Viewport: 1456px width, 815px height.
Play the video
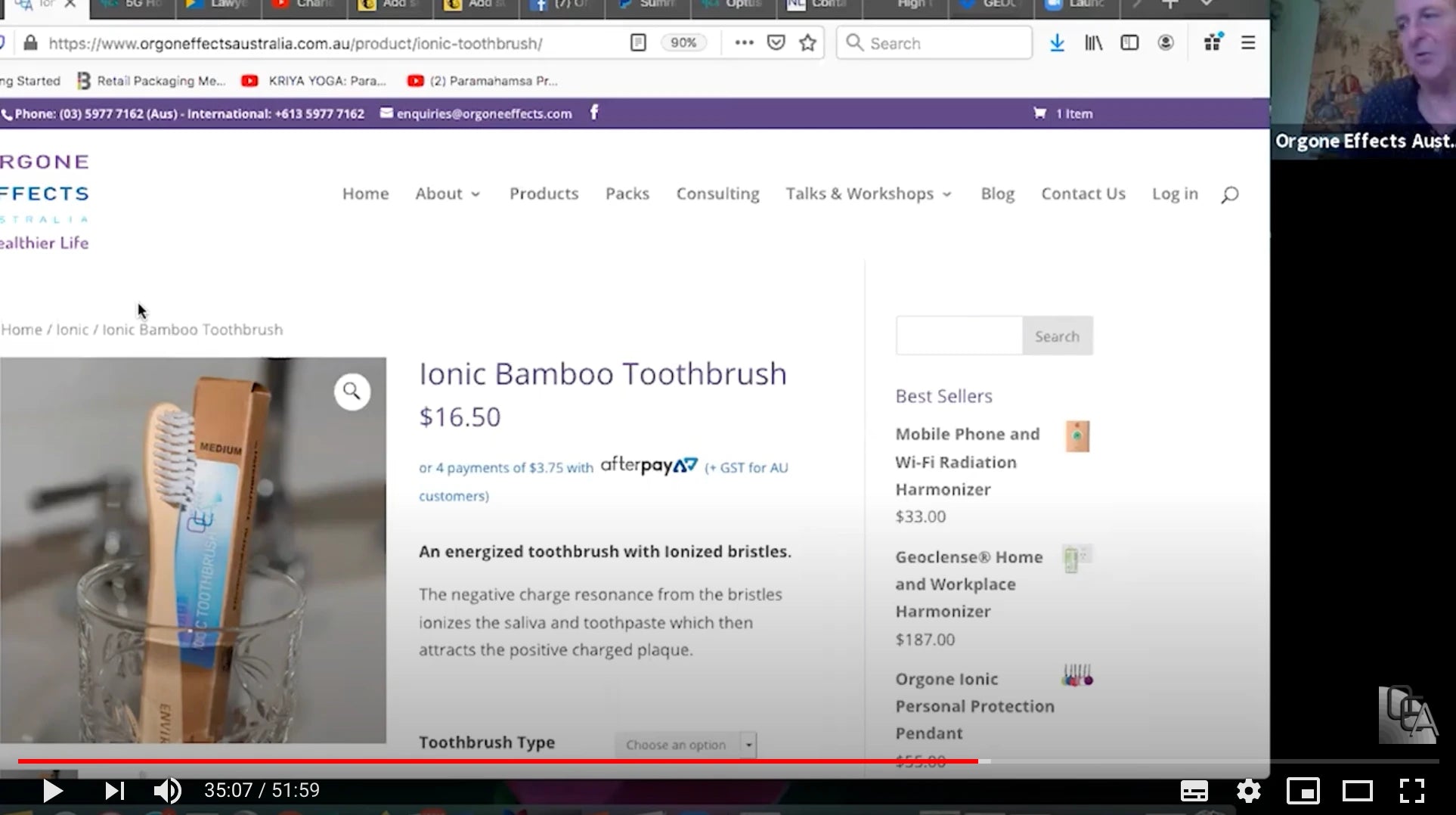[x=52, y=791]
